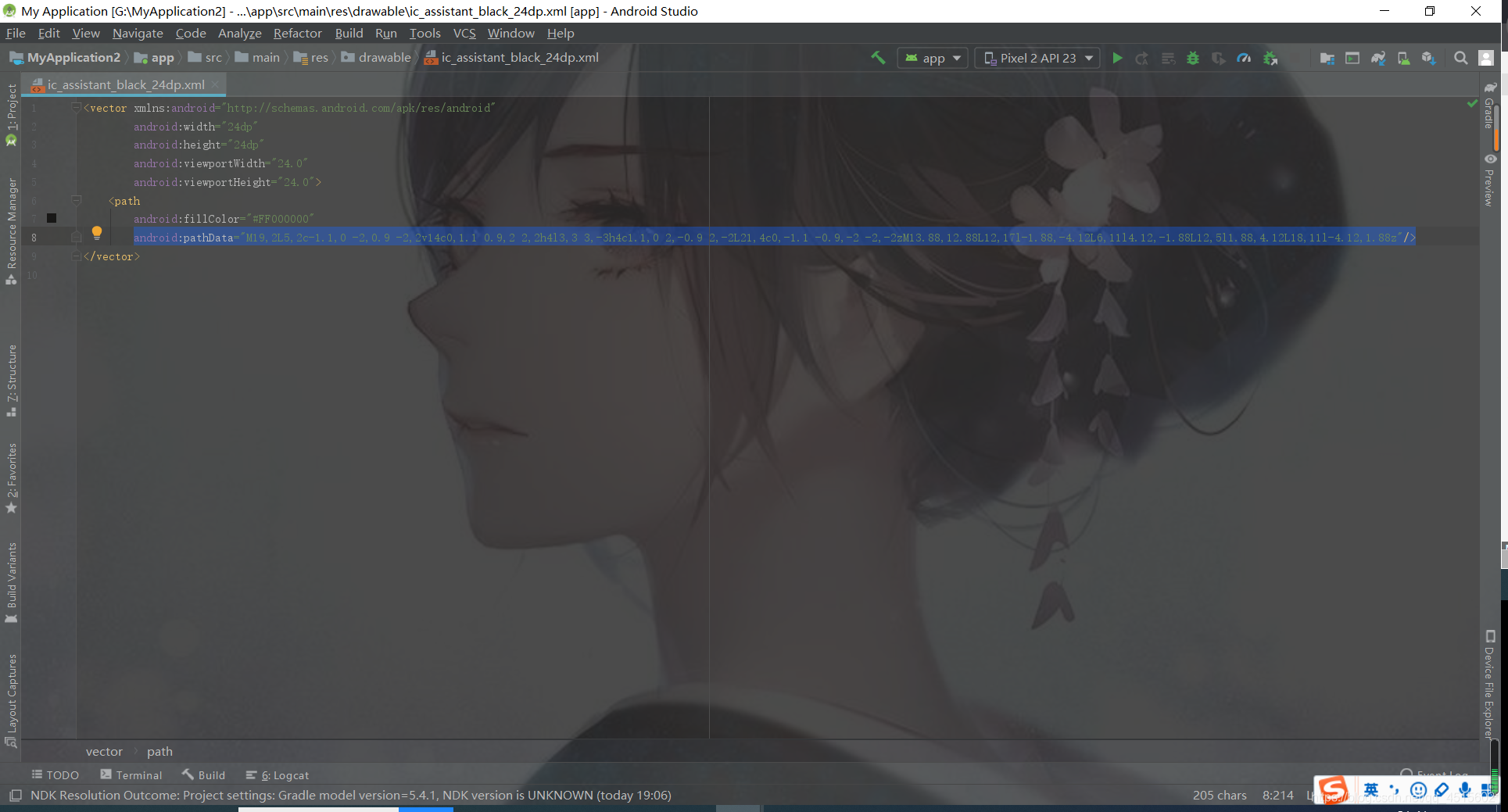This screenshot has height=812, width=1508.
Task: Open the TODO tool window button
Action: [56, 775]
